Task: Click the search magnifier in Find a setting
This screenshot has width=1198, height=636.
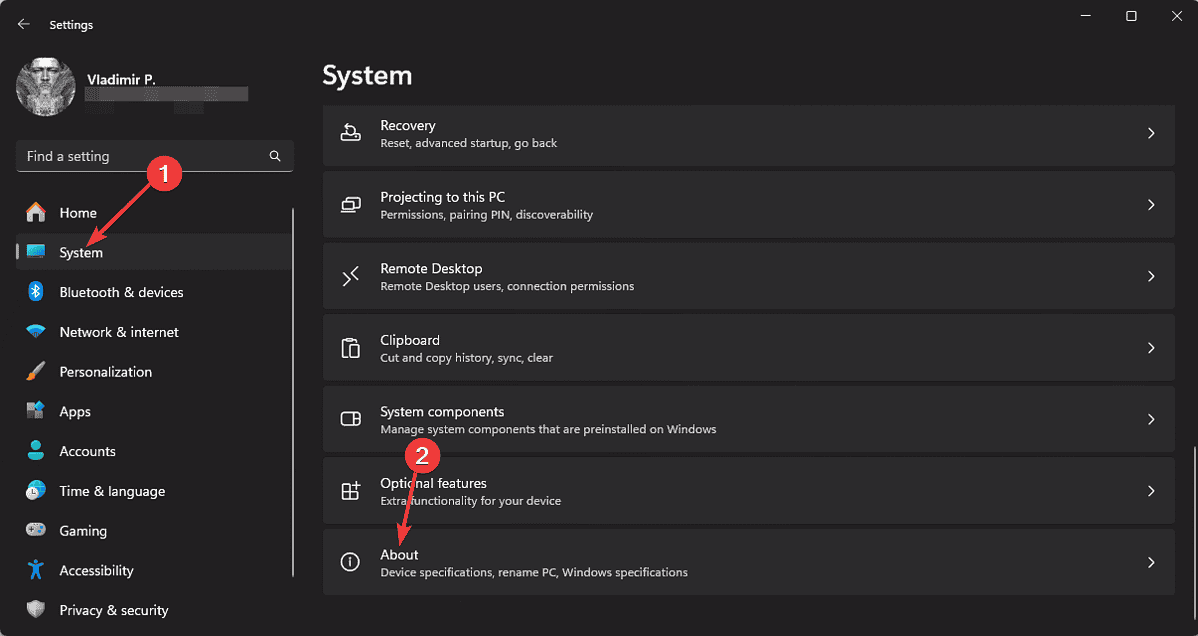Action: click(x=275, y=156)
